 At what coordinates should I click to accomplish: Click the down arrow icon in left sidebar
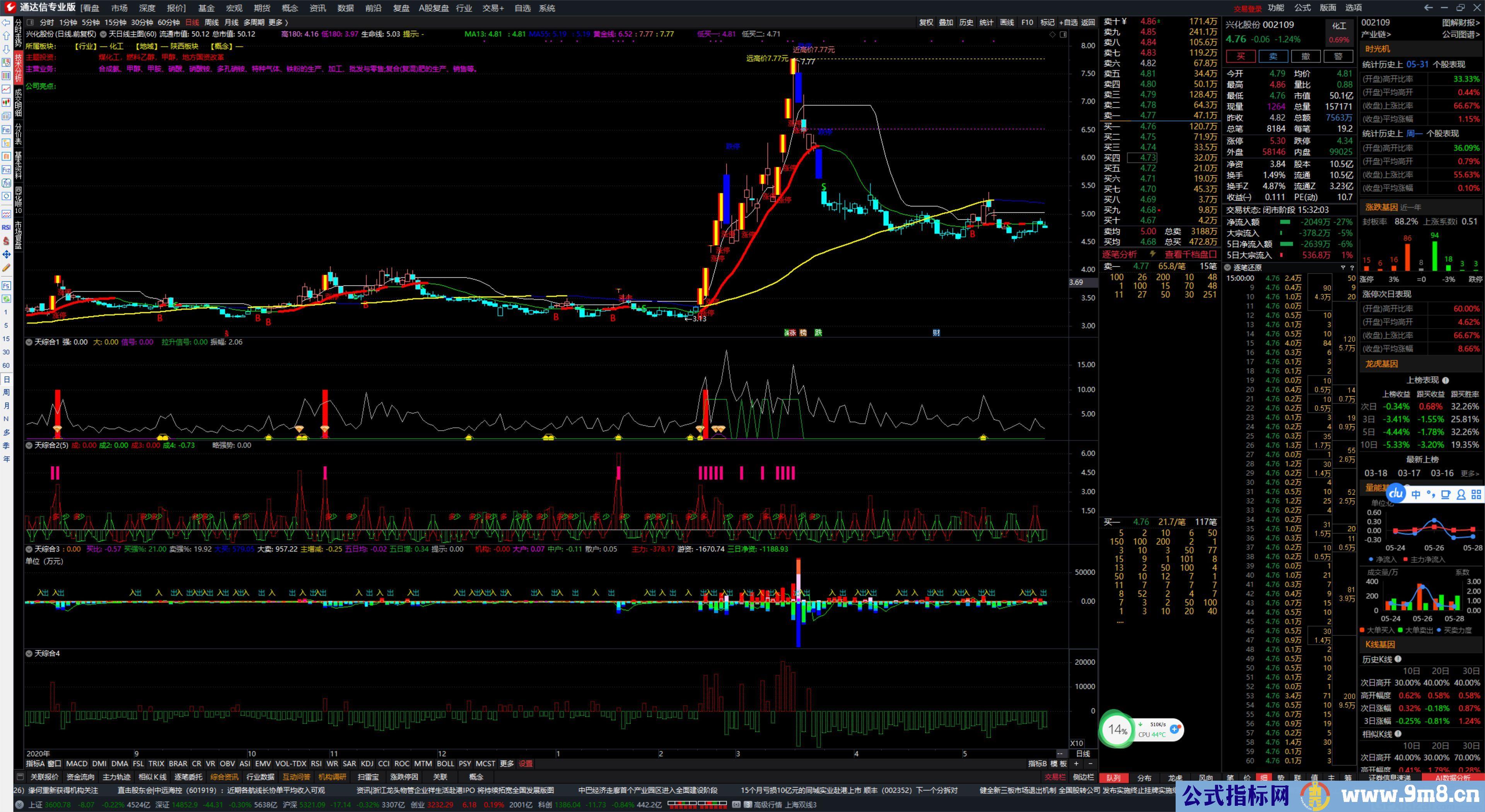tap(6, 49)
